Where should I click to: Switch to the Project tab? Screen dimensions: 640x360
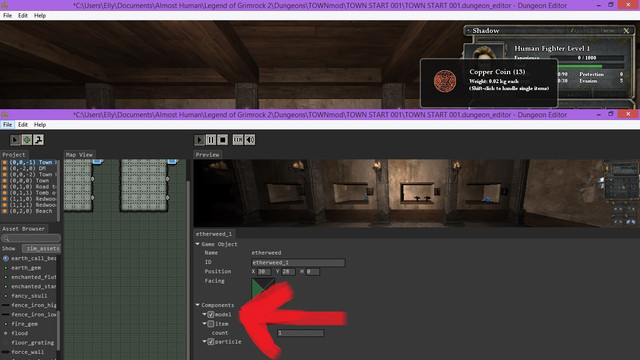click(x=14, y=155)
